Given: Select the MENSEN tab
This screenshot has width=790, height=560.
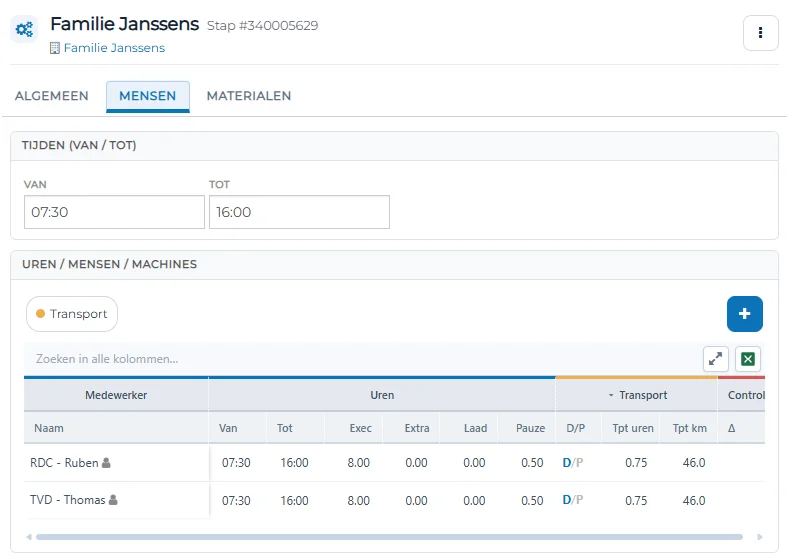Looking at the screenshot, I should pyautogui.click(x=148, y=96).
